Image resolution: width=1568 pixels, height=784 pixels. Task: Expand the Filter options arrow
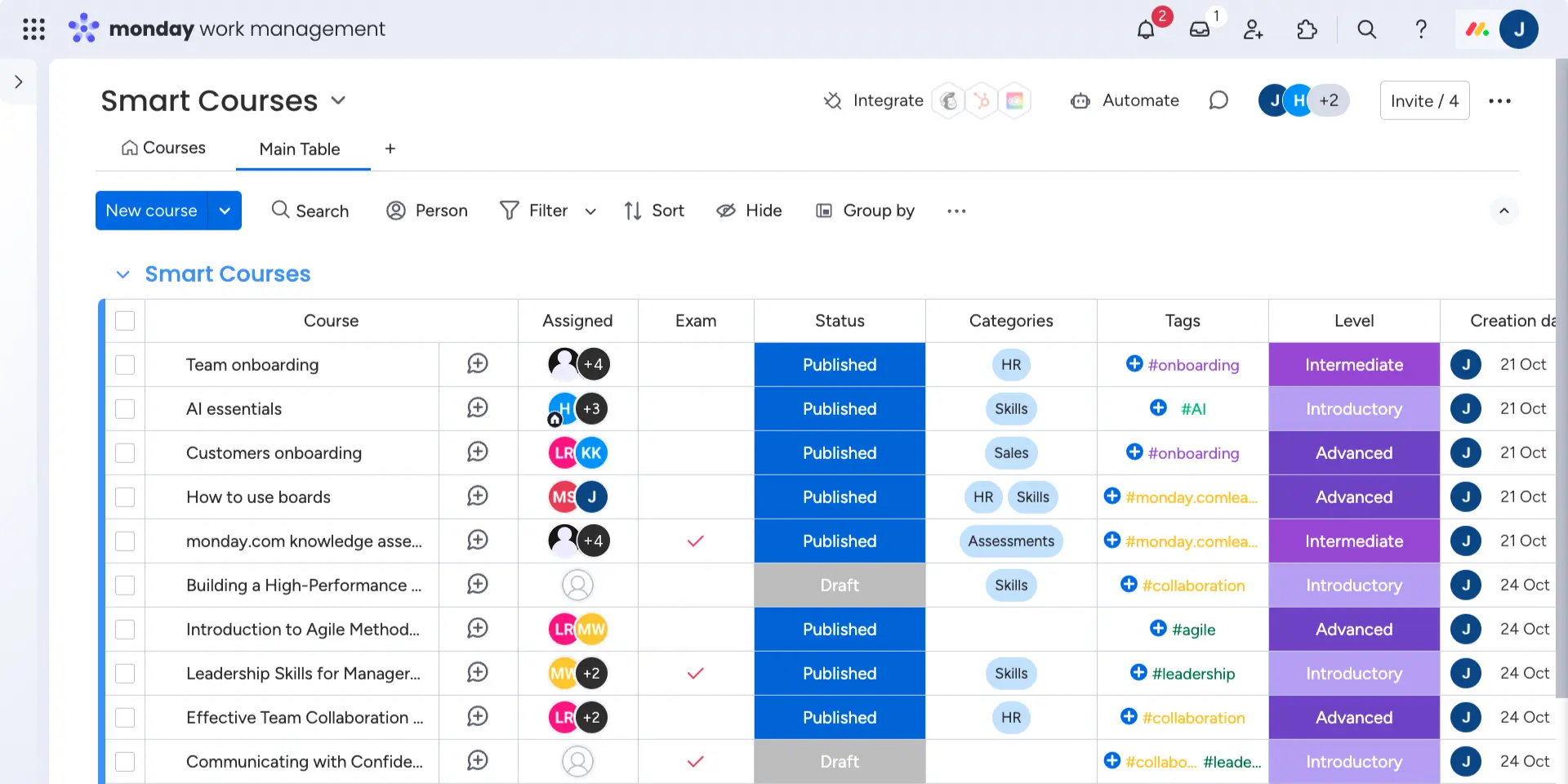pos(590,212)
